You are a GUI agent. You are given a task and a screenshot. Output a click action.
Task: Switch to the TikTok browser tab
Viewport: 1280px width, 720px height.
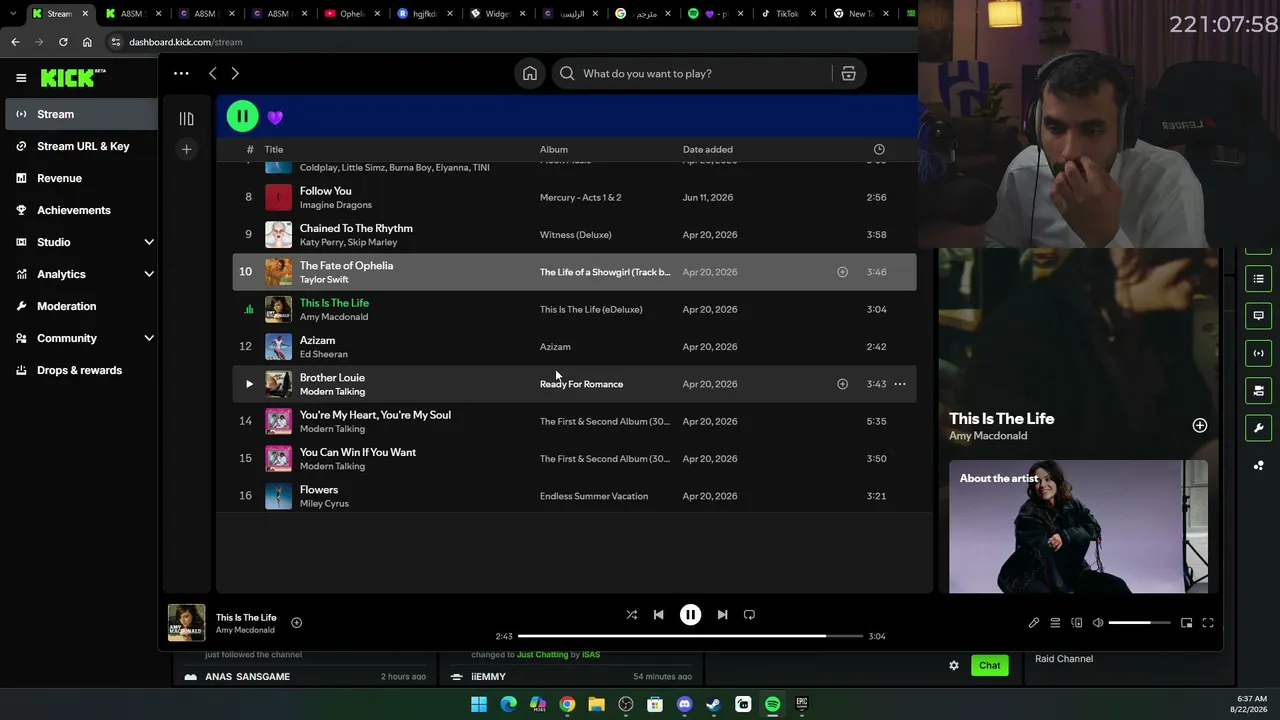click(787, 14)
